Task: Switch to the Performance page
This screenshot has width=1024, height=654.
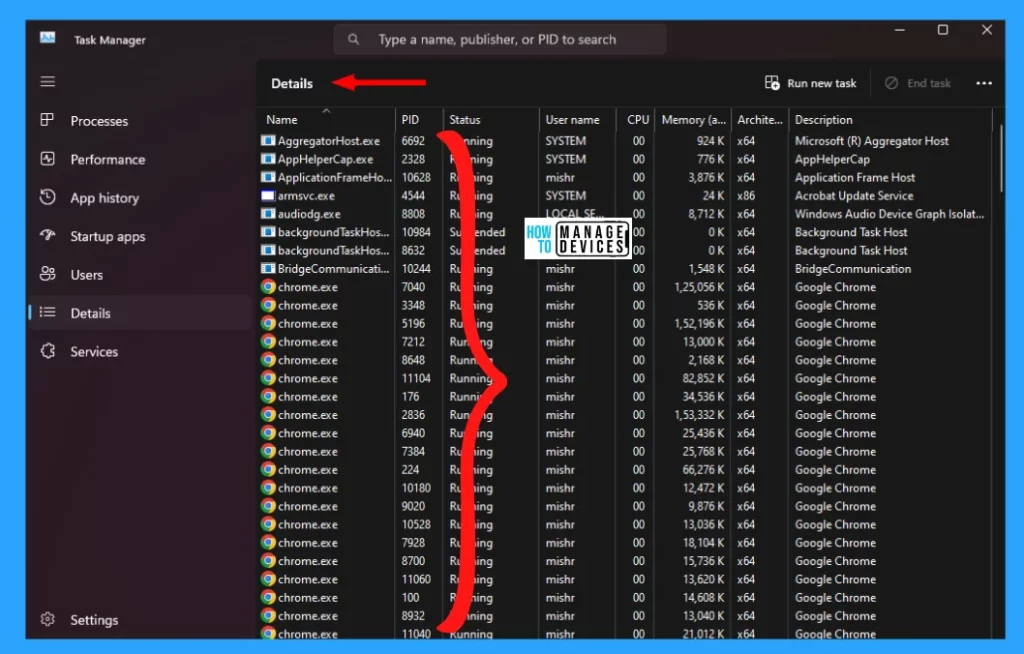Action: pyautogui.click(x=140, y=159)
